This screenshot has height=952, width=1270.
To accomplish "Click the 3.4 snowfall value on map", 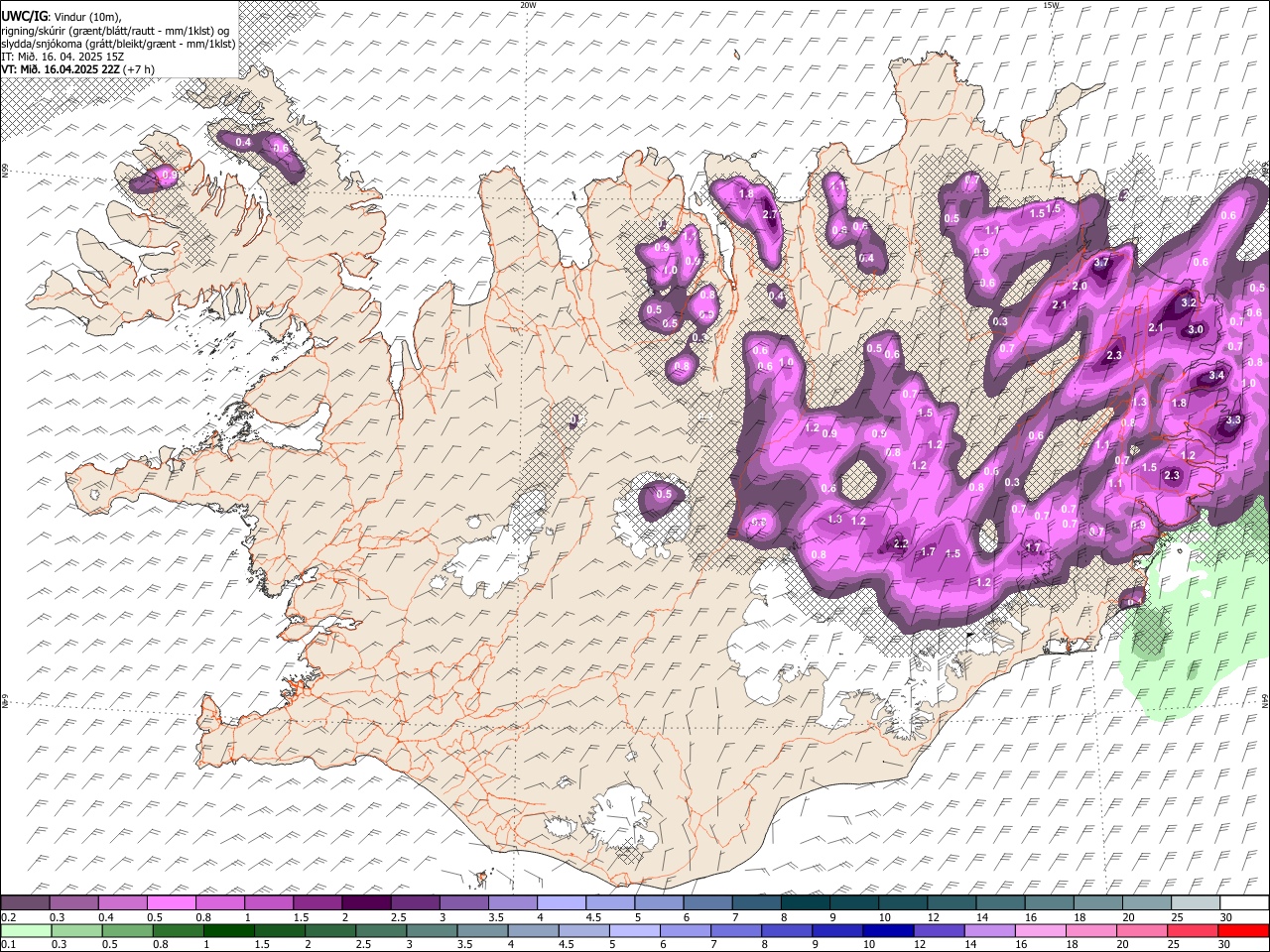I will [x=1216, y=376].
